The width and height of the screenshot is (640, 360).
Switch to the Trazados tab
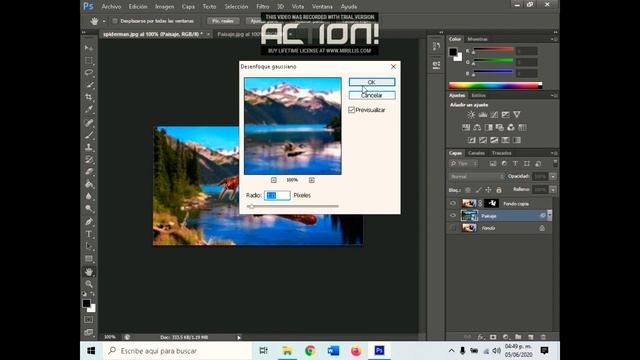(501, 153)
